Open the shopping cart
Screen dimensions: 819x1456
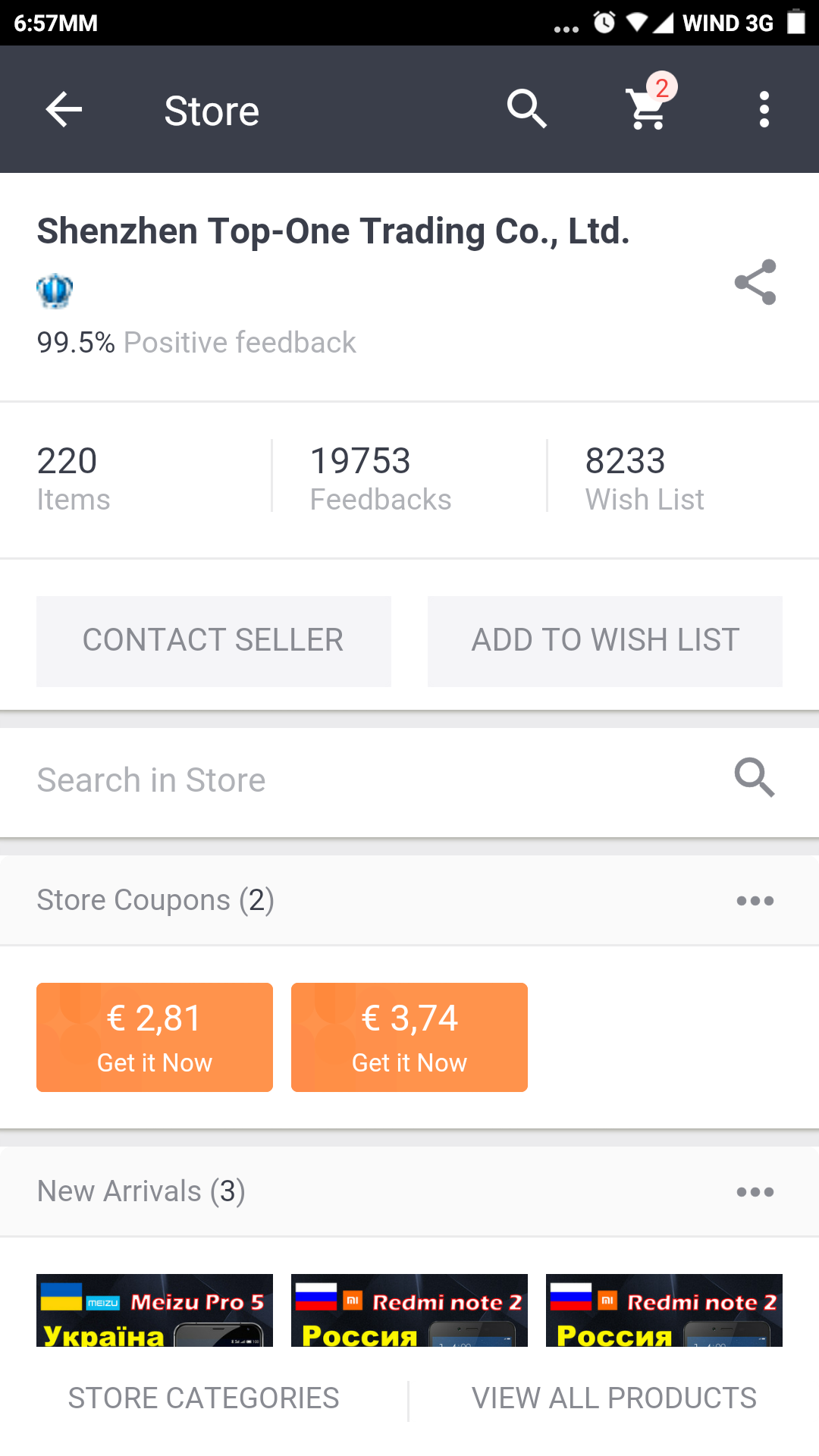pos(647,110)
